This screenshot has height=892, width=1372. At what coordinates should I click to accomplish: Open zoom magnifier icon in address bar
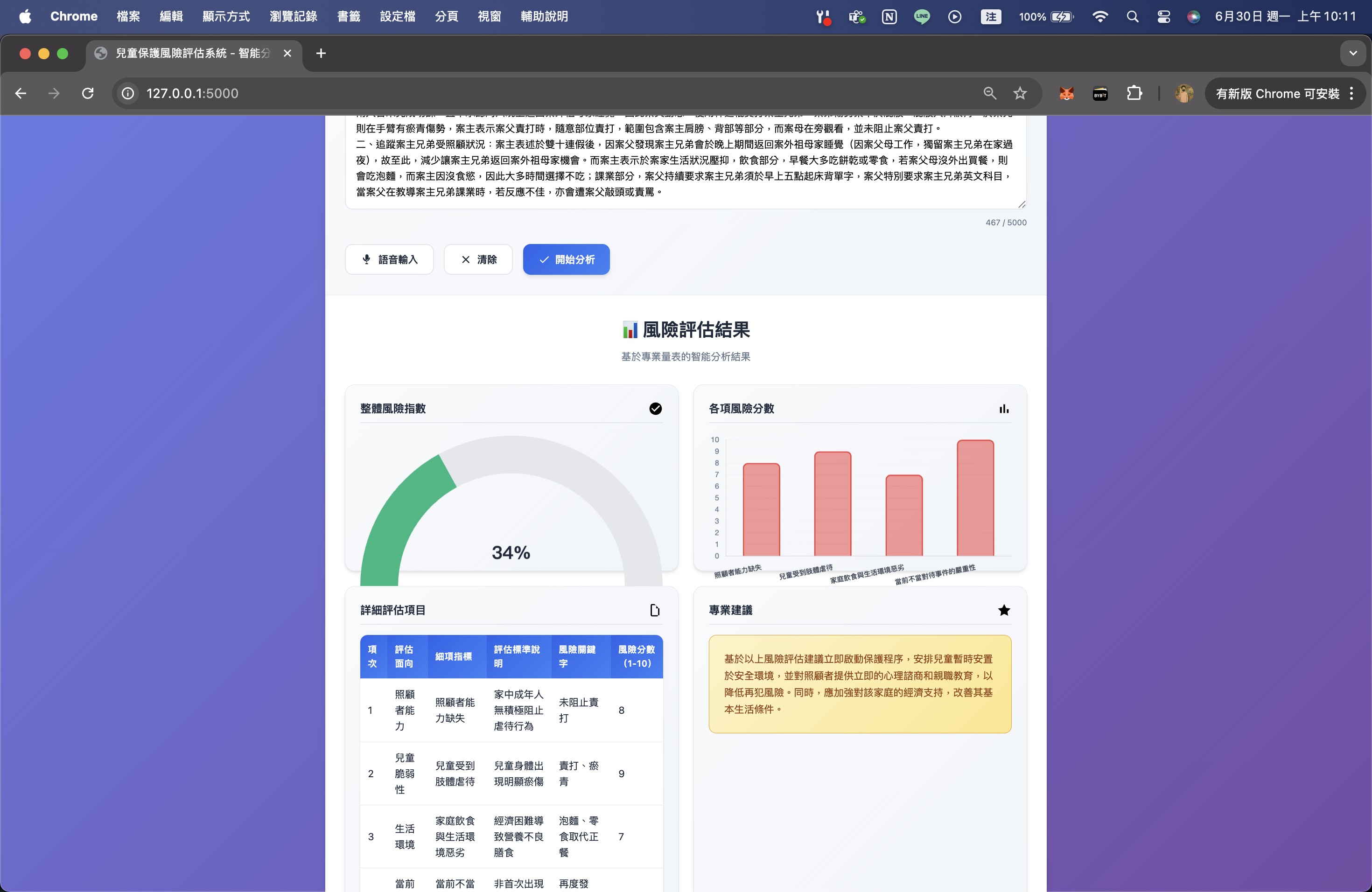click(990, 93)
